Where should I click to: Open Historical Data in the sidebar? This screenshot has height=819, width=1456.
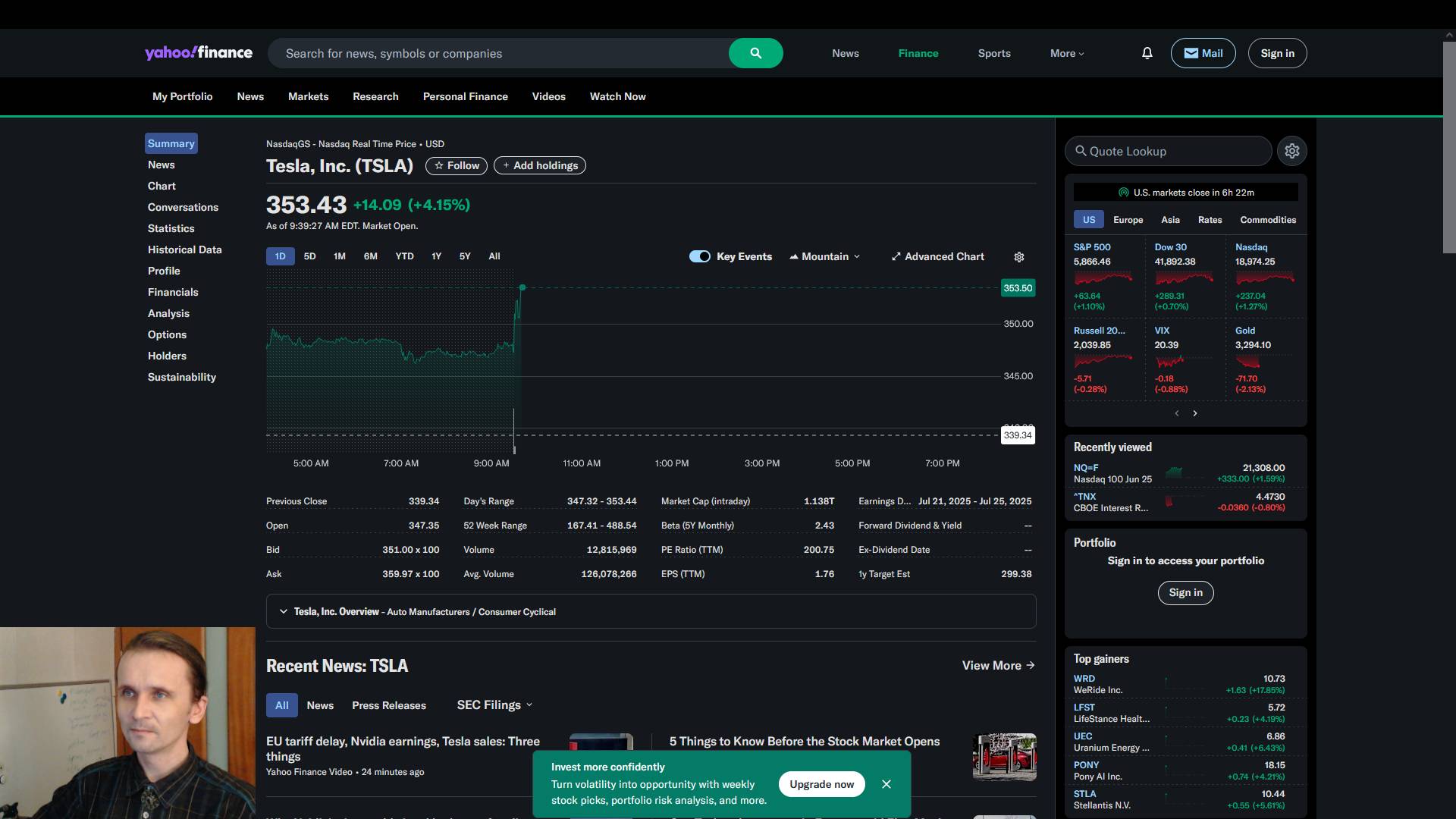coord(184,249)
